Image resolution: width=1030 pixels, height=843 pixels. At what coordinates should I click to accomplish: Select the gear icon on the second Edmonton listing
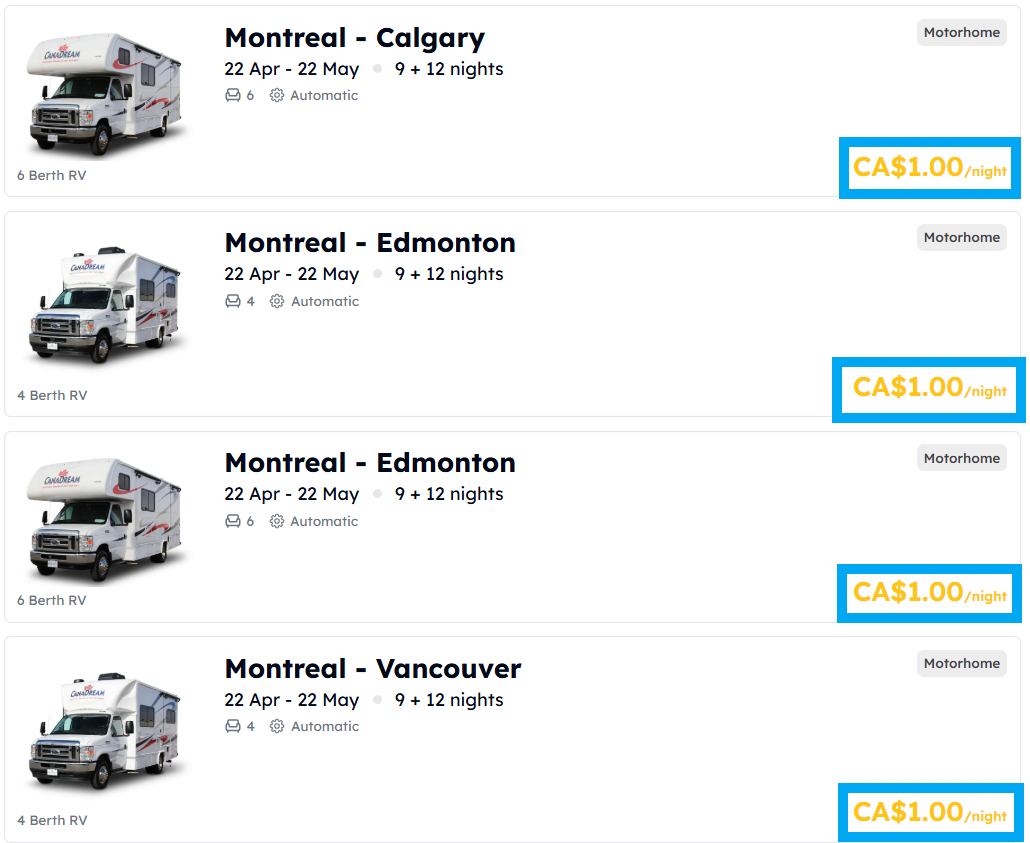pos(276,520)
